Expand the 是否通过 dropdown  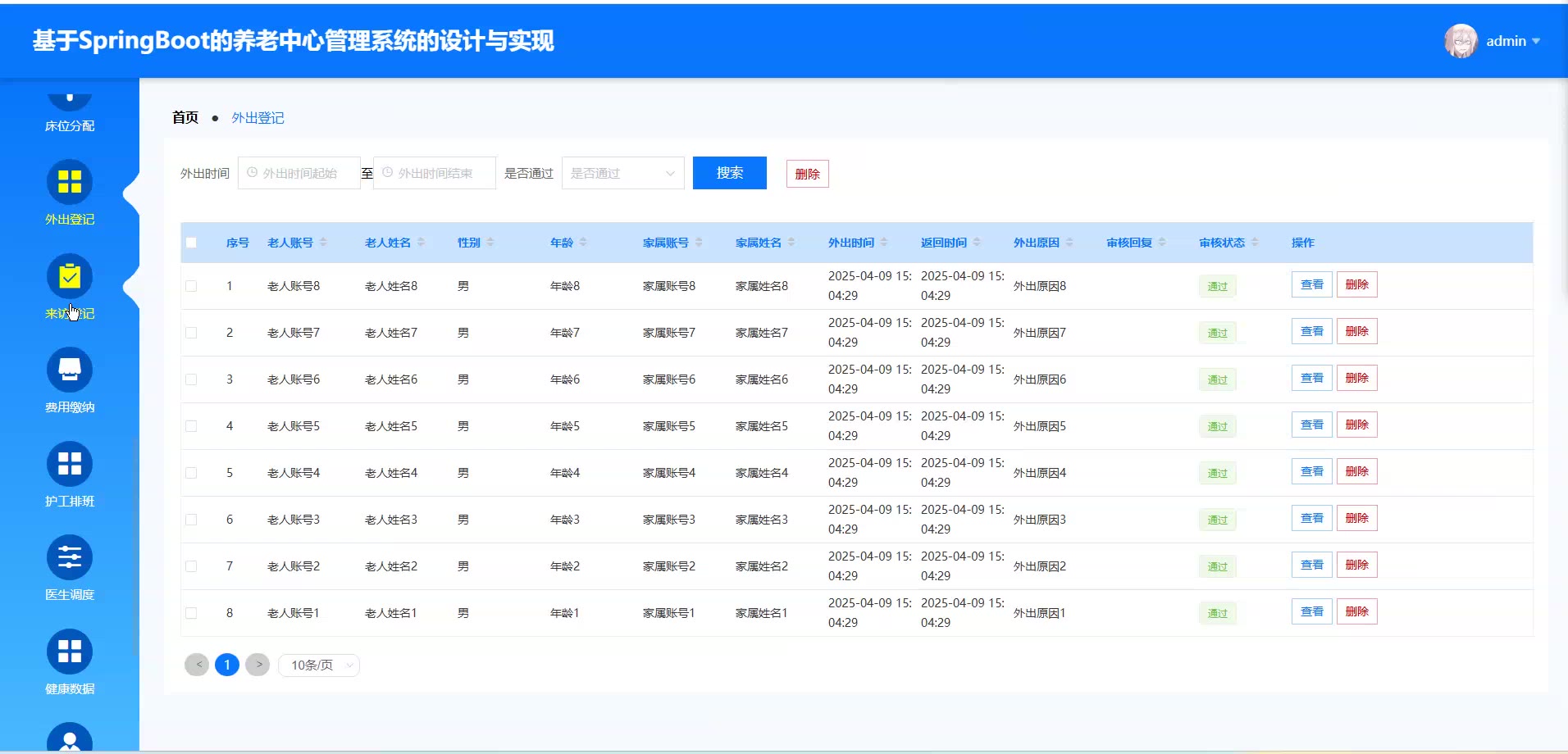pos(622,174)
